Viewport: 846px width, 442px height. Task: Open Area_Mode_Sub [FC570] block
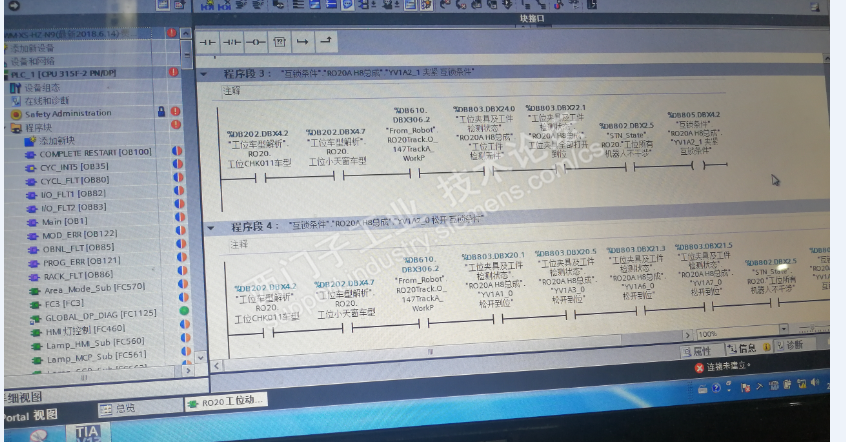[94, 289]
